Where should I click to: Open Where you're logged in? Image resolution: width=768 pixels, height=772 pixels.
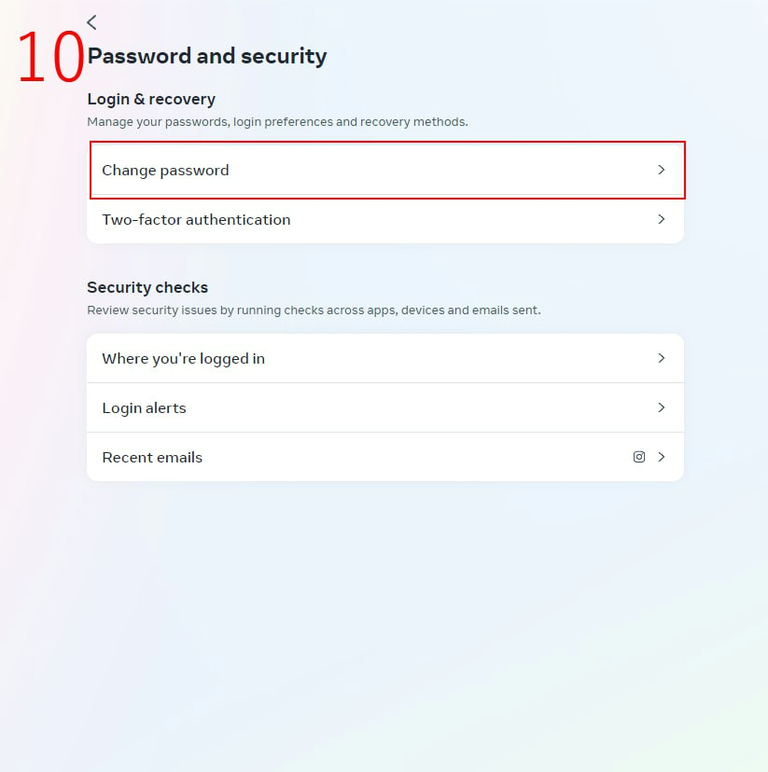point(183,358)
